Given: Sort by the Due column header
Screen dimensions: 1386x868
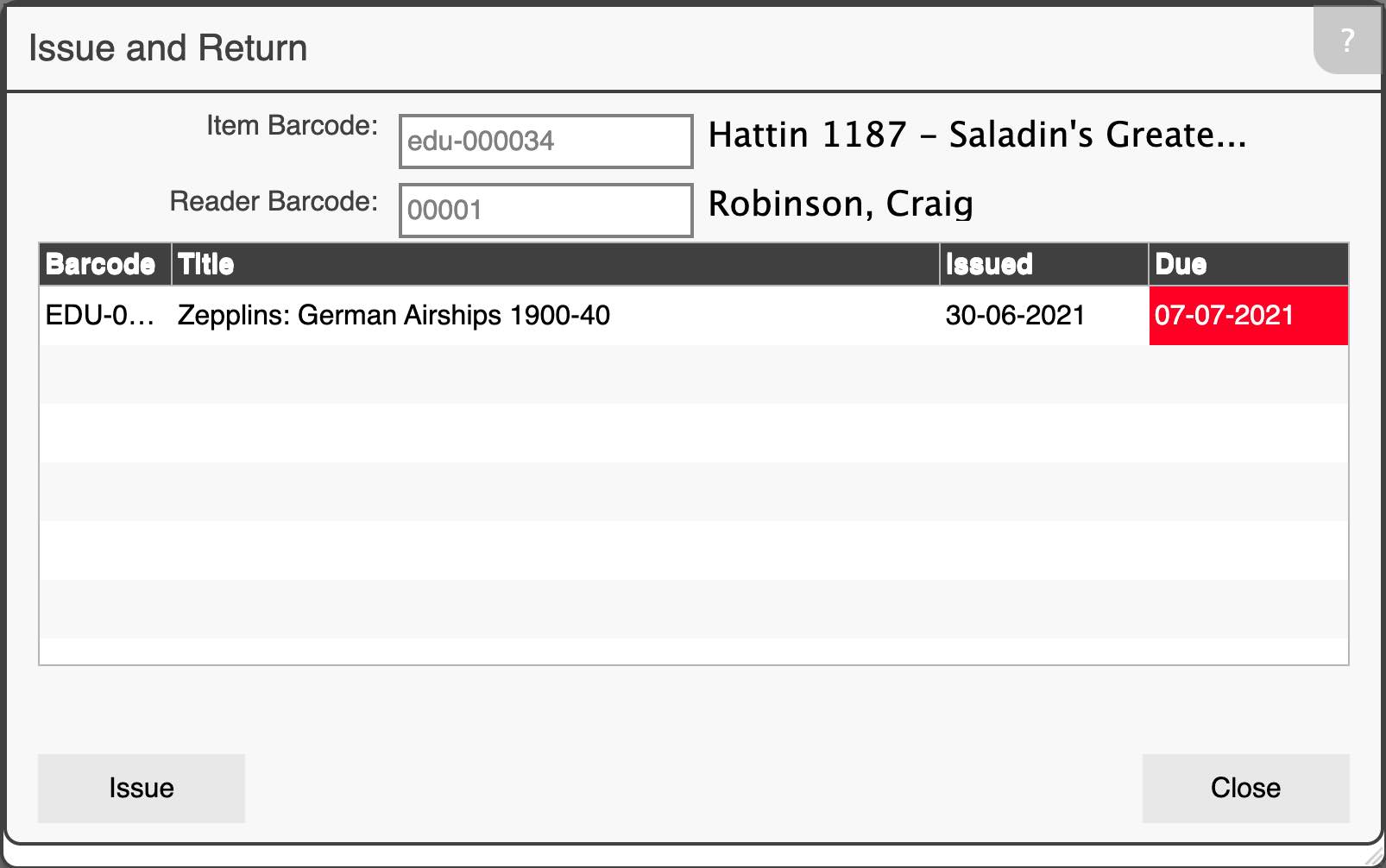Looking at the screenshot, I should click(1249, 264).
